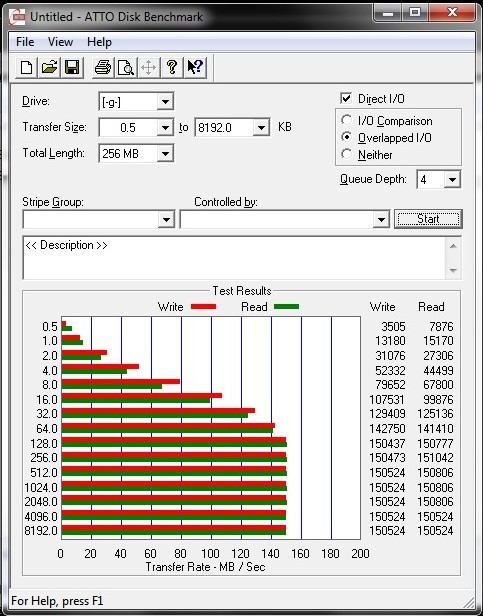Open the Help menu
This screenshot has height=616, width=483.
pyautogui.click(x=99, y=42)
